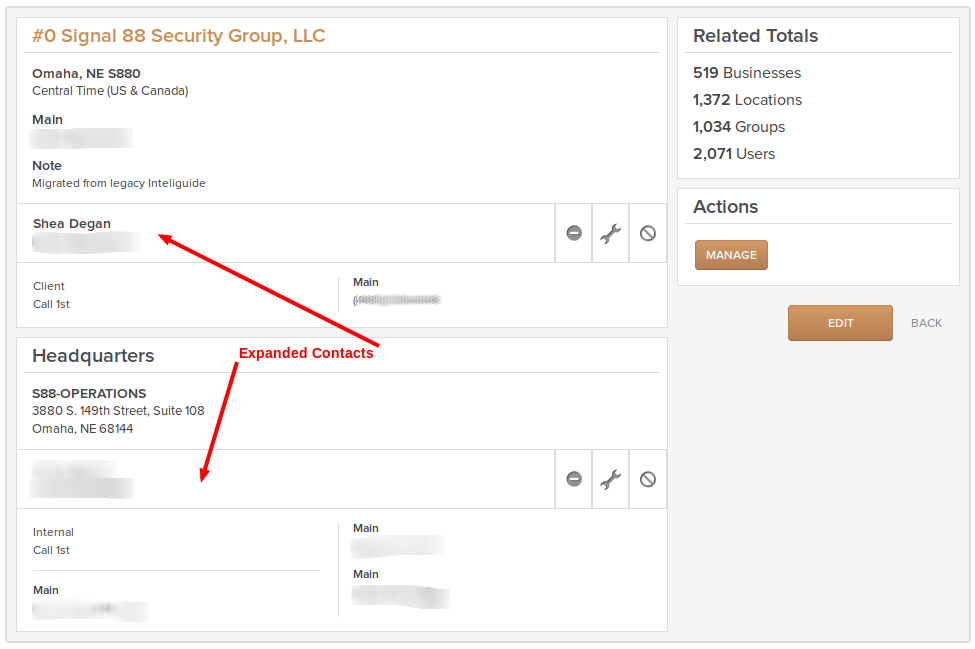975x649 pixels.
Task: Click the #0 Signal 88 Security Group title
Action: pos(178,35)
